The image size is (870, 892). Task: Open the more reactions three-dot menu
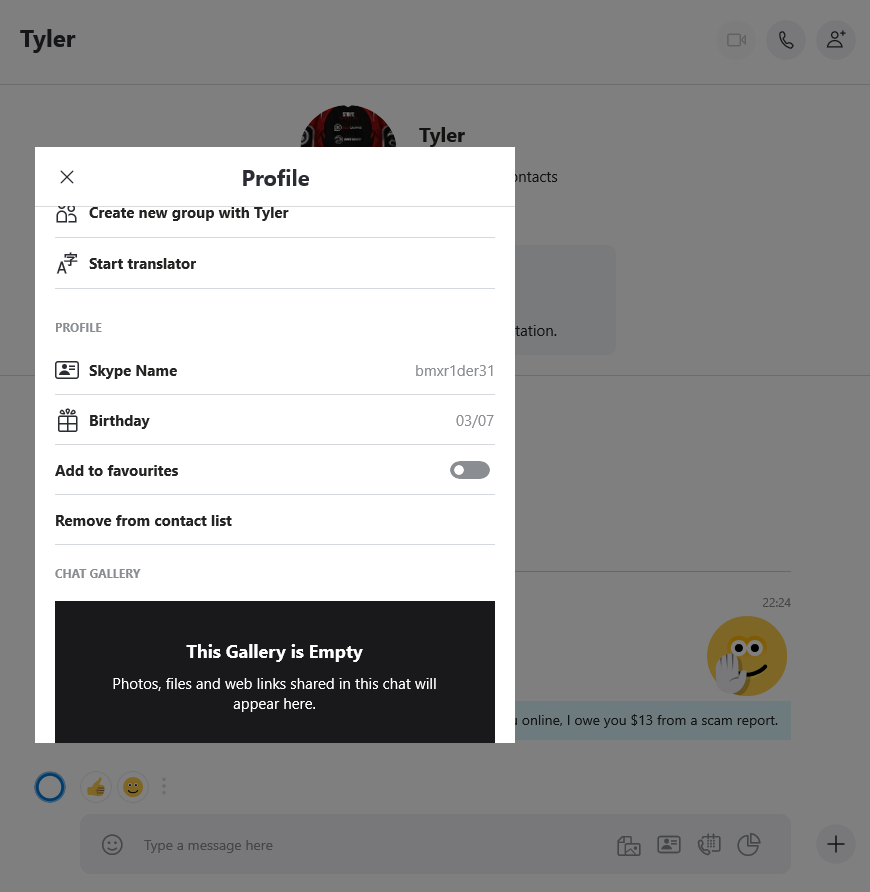[x=164, y=786]
